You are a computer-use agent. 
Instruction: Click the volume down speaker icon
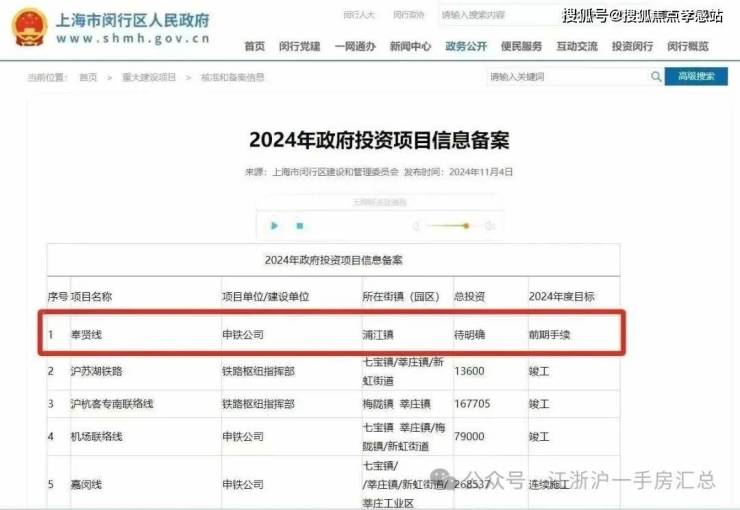pos(416,226)
